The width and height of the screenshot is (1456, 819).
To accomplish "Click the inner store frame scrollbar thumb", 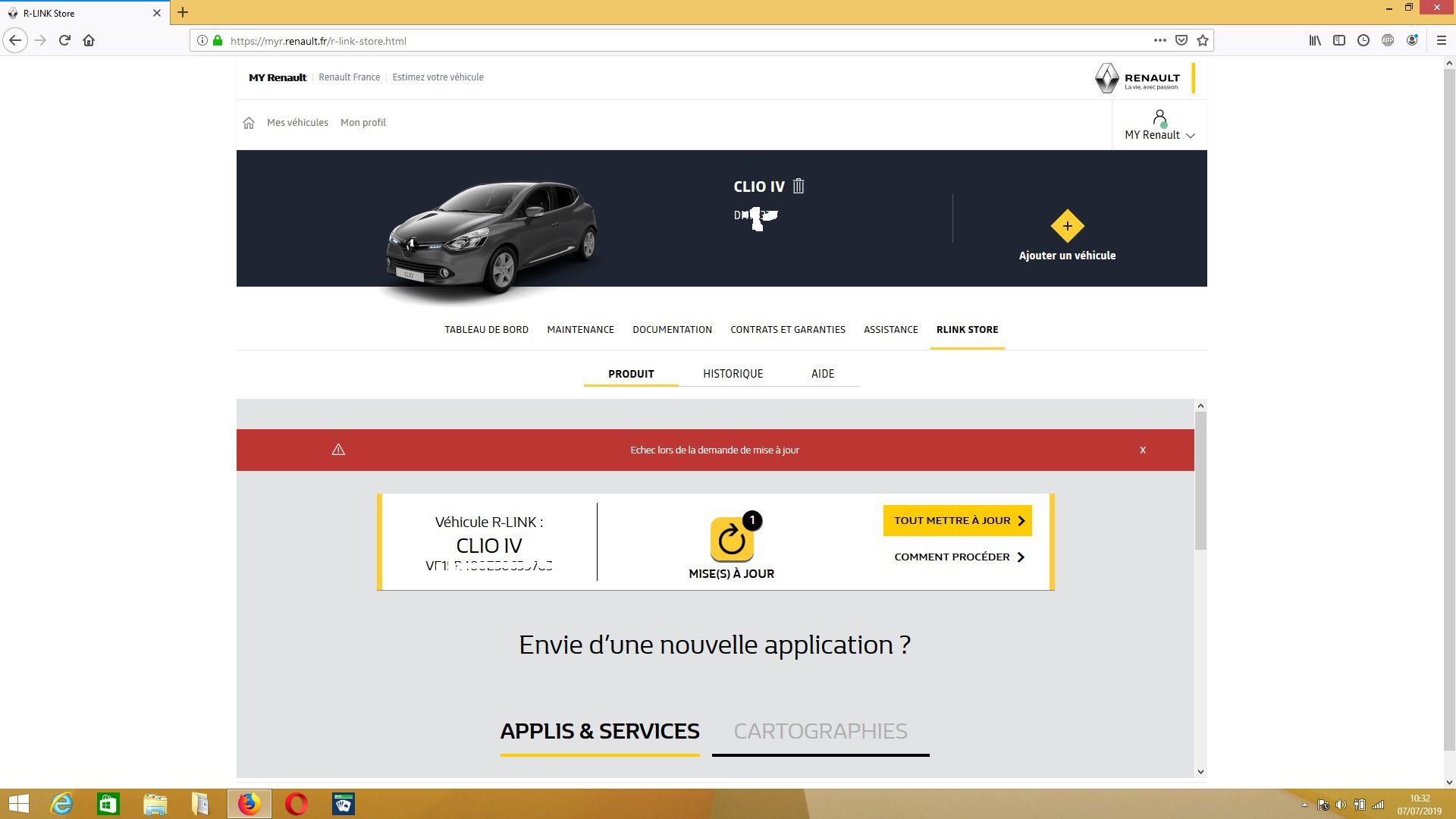I will click(x=1200, y=482).
